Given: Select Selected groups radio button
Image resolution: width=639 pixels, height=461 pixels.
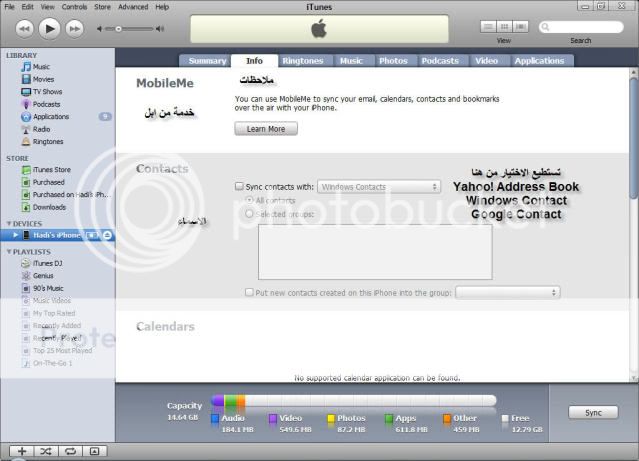Looking at the screenshot, I should pos(249,214).
